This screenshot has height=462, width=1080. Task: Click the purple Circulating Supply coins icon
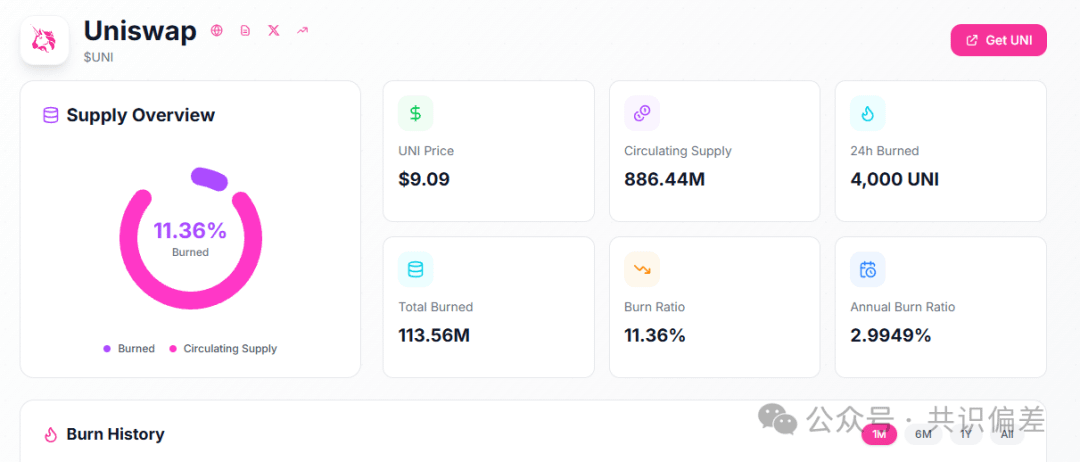coord(642,113)
